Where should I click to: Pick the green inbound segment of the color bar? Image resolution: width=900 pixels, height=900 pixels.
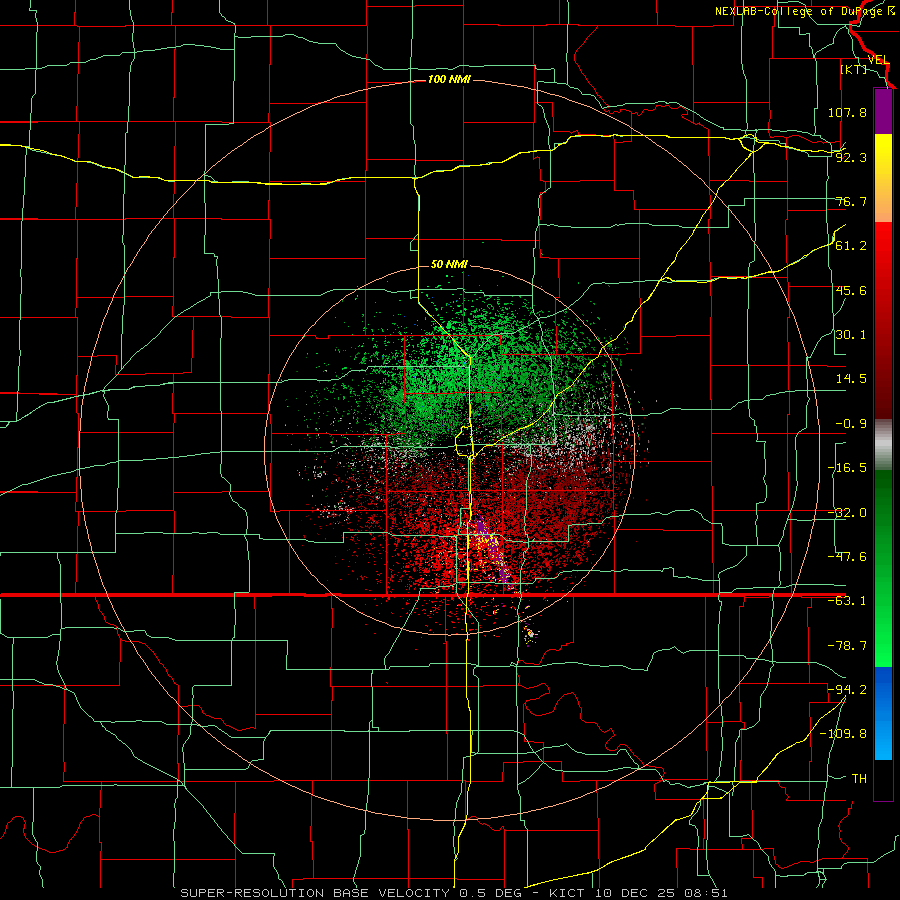(x=883, y=568)
